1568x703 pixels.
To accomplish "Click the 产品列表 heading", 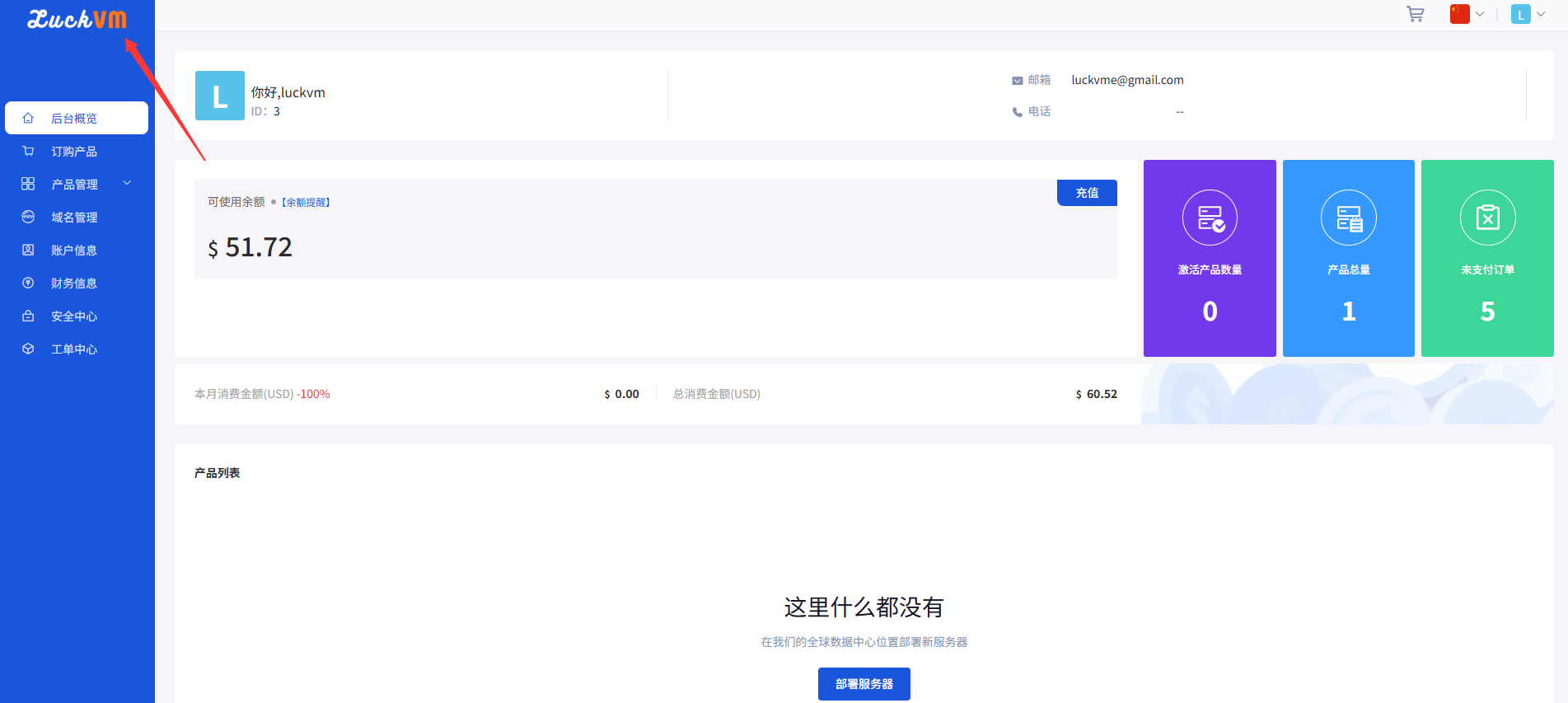I will (217, 472).
